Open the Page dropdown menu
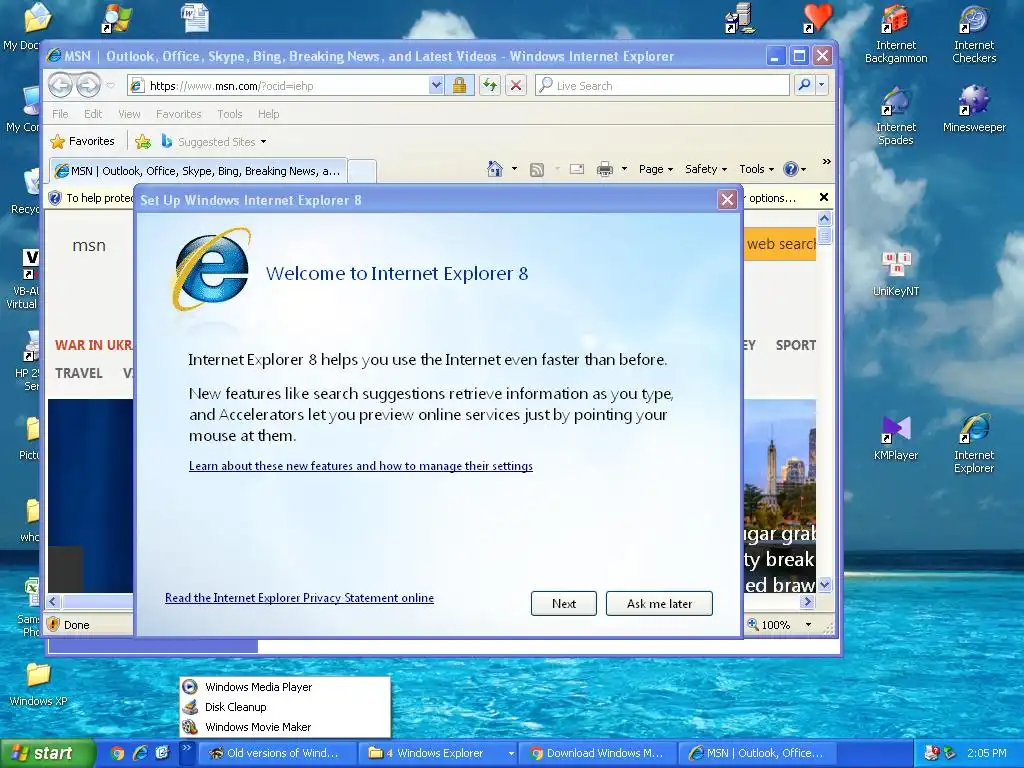Image resolution: width=1024 pixels, height=768 pixels. click(x=656, y=169)
